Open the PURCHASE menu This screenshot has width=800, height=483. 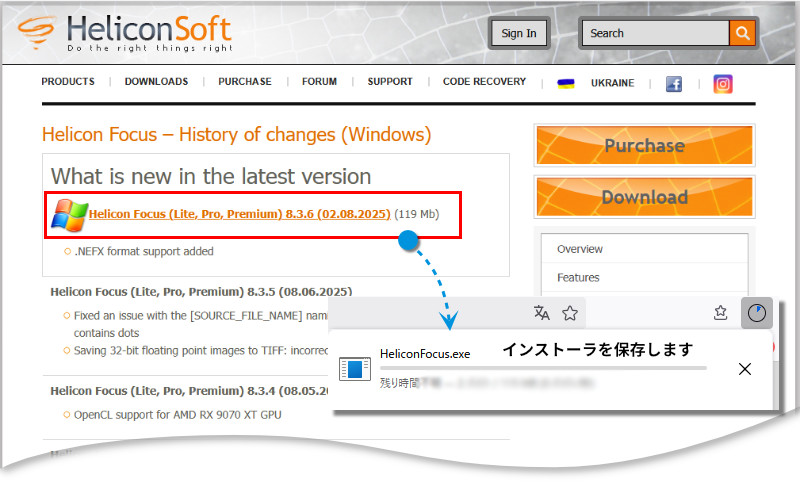[x=245, y=82]
